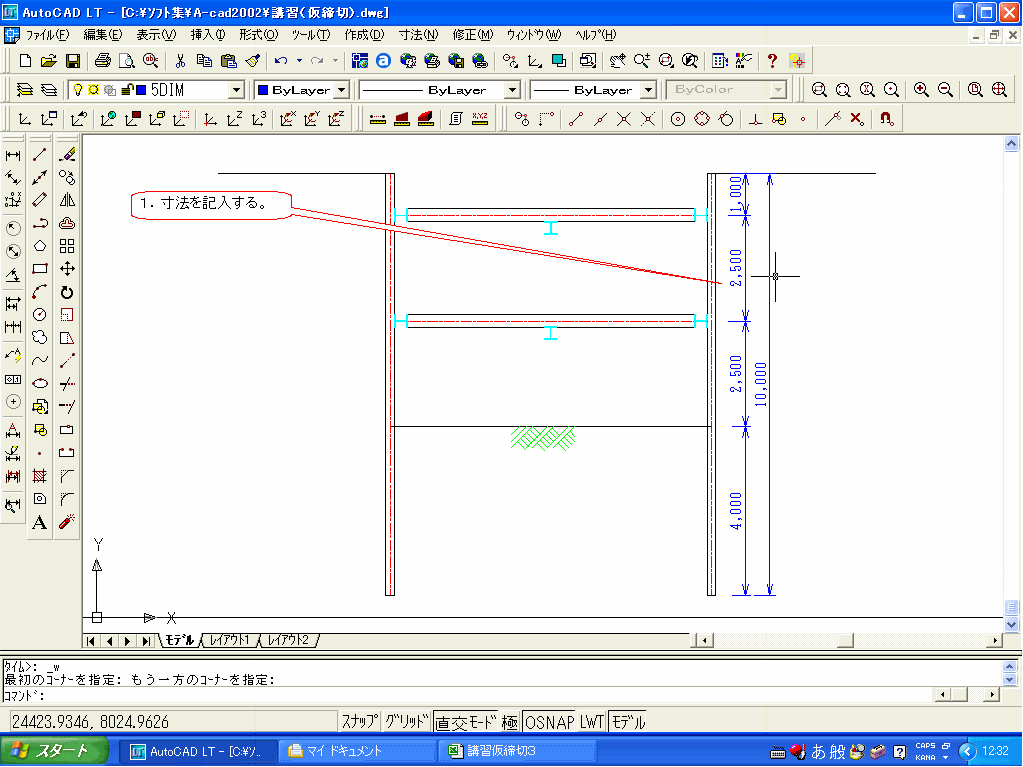Toggle グリッド display in status bar
This screenshot has height=767, width=1023.
(406, 721)
